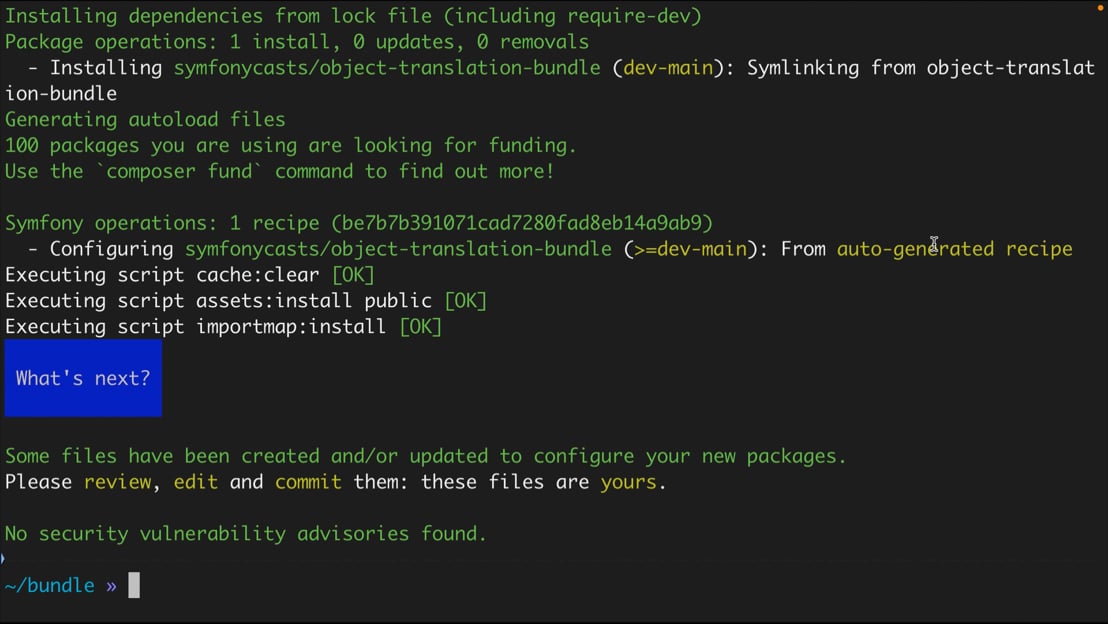Click "No security vulnerability advisories found." line
The height and width of the screenshot is (624, 1108).
[x=245, y=534]
